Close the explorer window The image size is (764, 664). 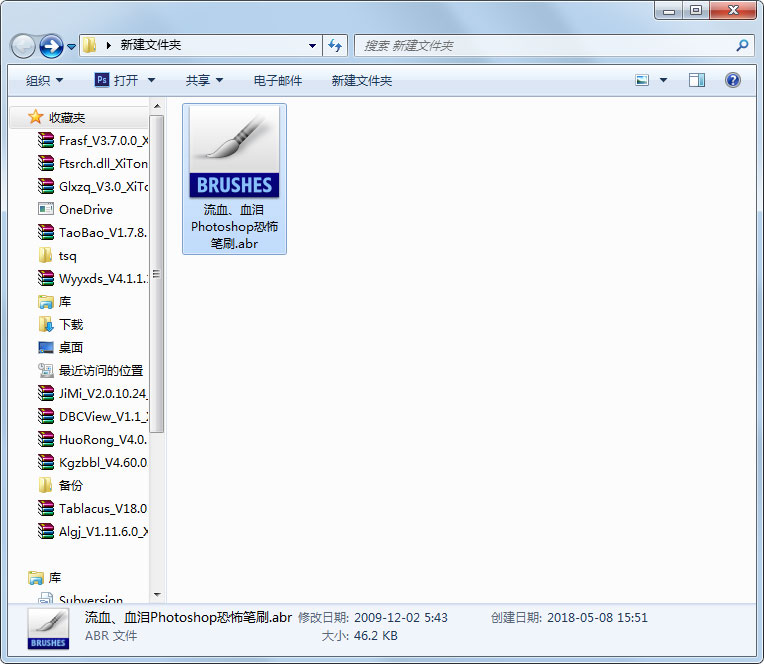tap(733, 10)
